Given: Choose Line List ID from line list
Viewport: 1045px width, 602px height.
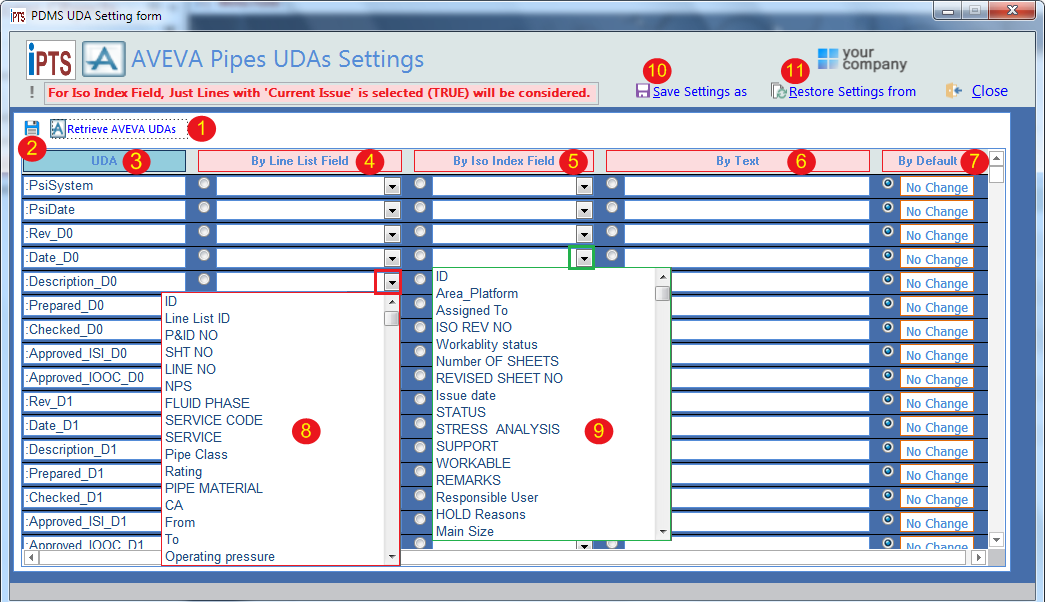Looking at the screenshot, I should point(197,319).
